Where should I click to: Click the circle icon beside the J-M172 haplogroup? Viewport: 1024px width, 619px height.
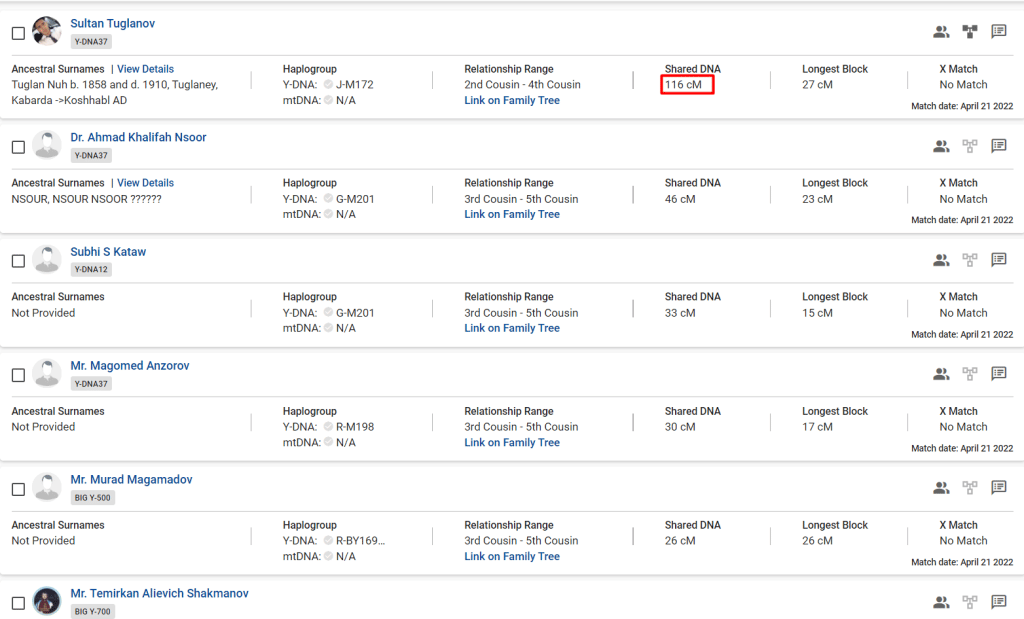[x=328, y=85]
